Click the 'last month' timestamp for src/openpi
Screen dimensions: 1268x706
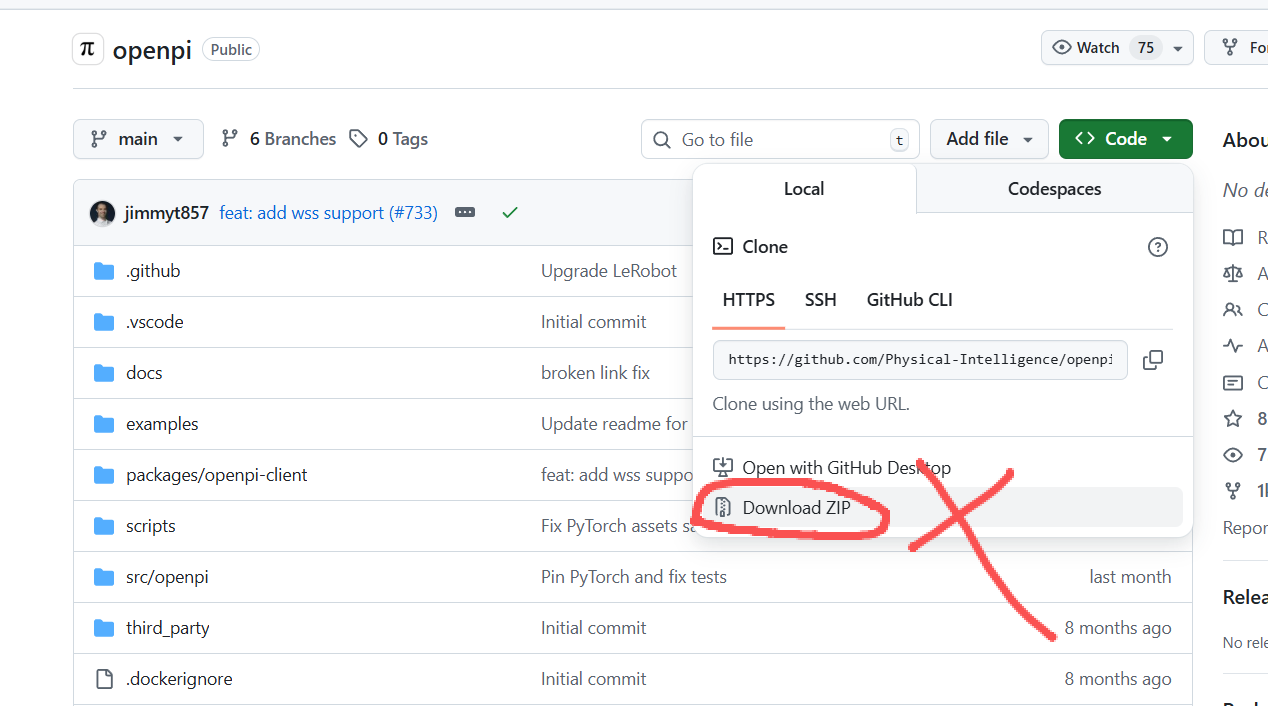pyautogui.click(x=1130, y=577)
